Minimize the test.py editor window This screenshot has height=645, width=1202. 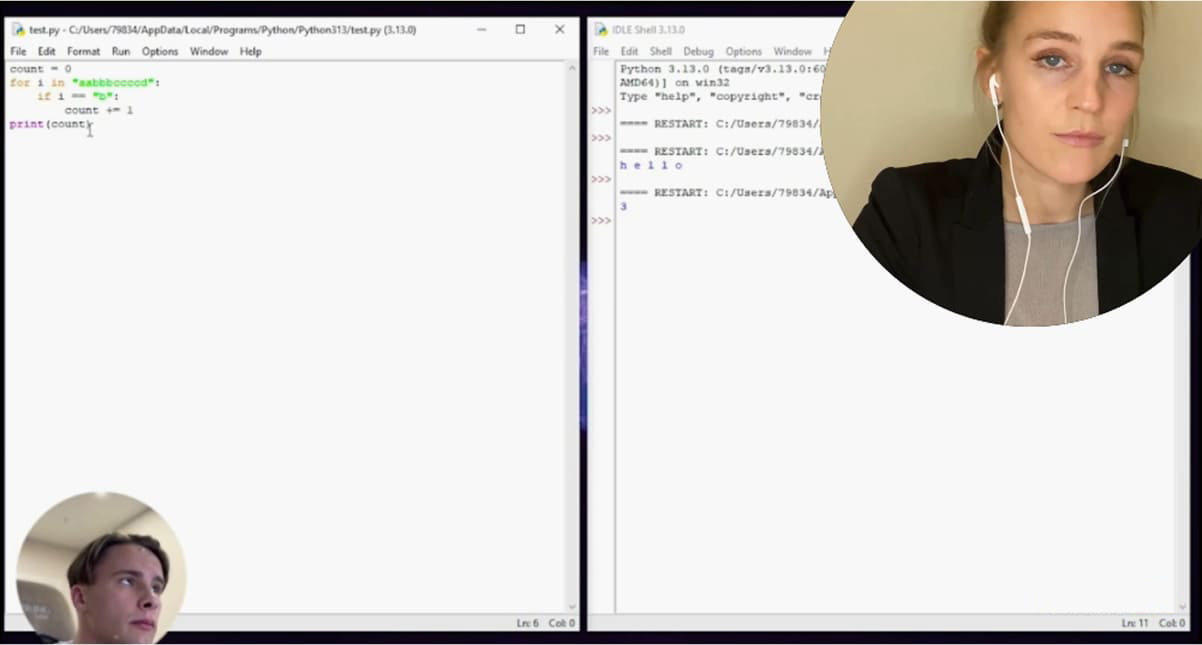[481, 30]
